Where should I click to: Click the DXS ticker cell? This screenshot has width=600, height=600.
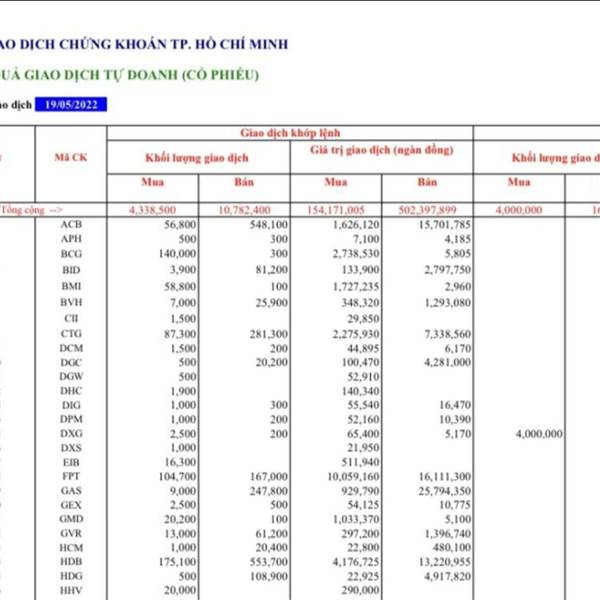[71, 448]
